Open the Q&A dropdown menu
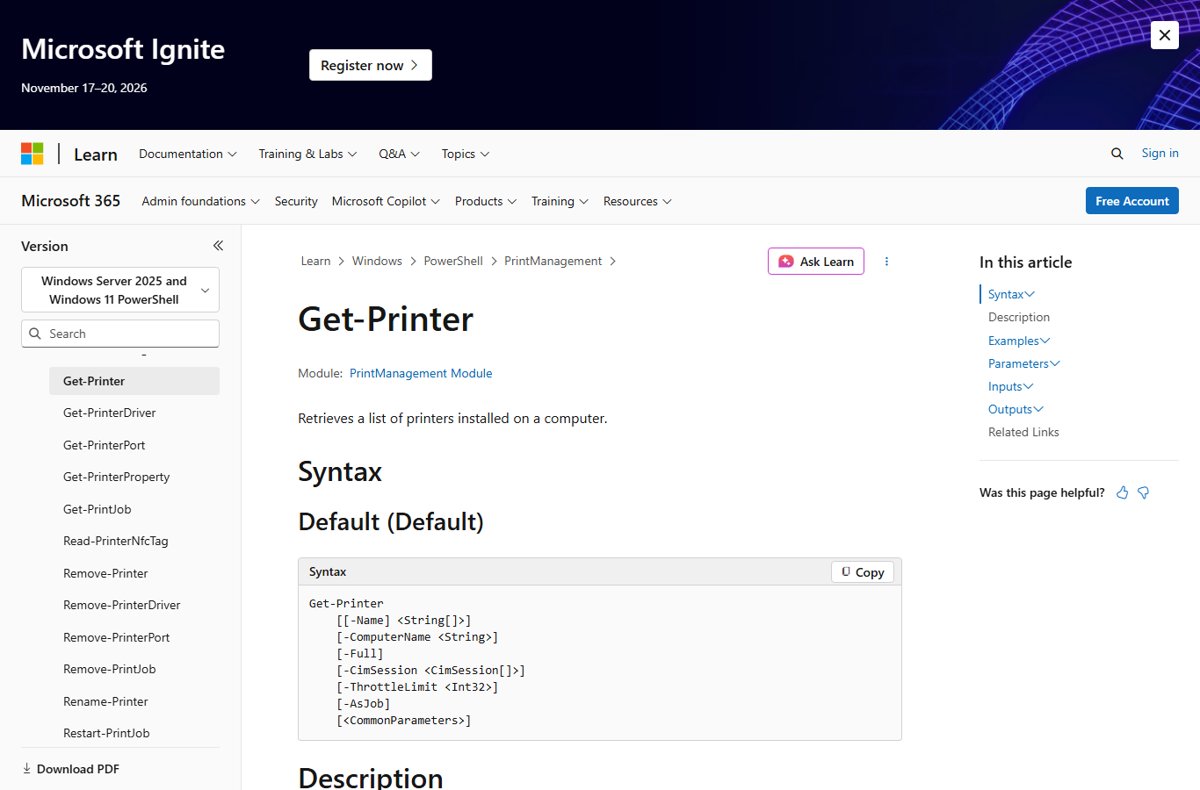 tap(399, 154)
